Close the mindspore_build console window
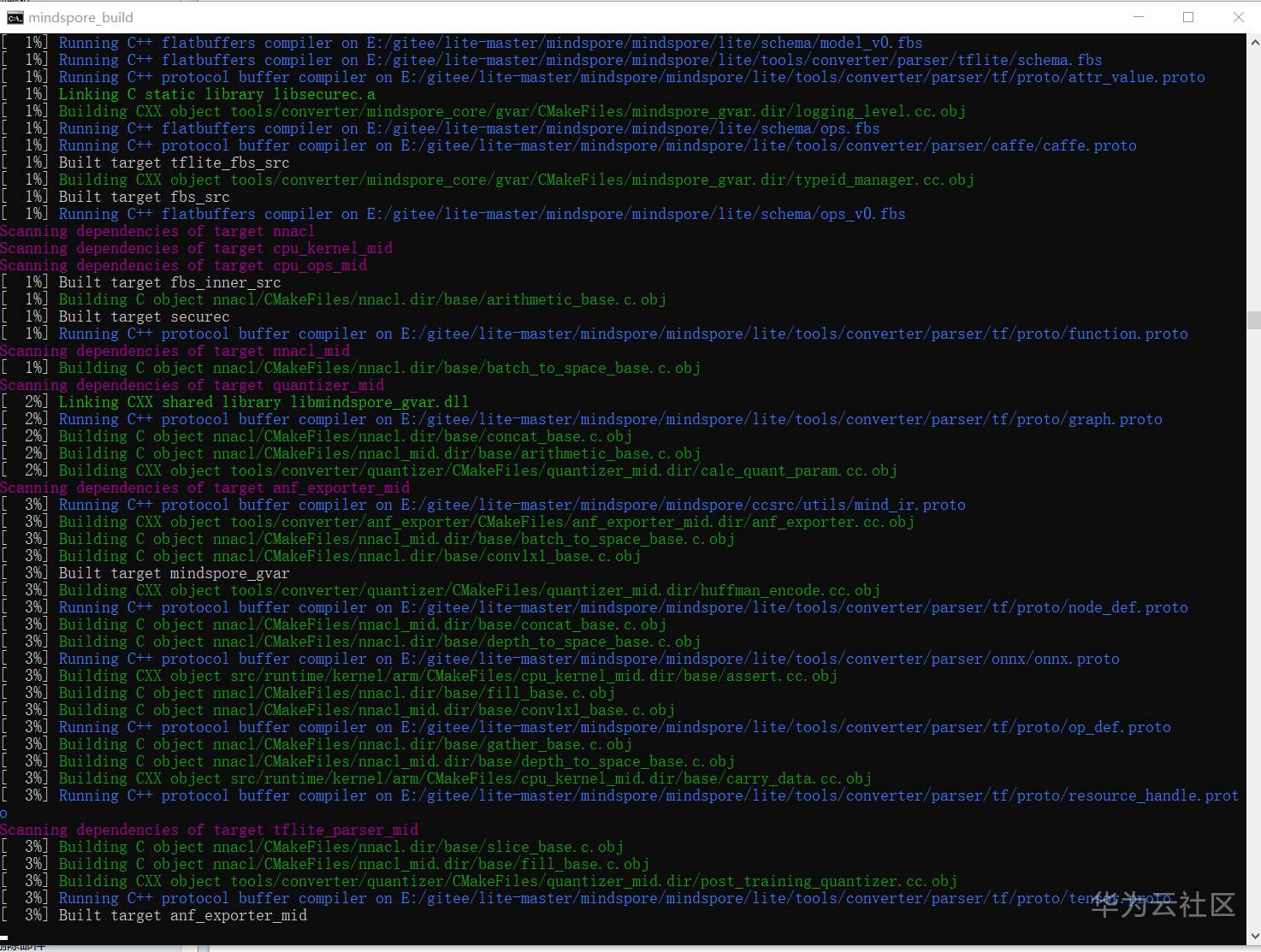The height and width of the screenshot is (952, 1261). (x=1238, y=17)
